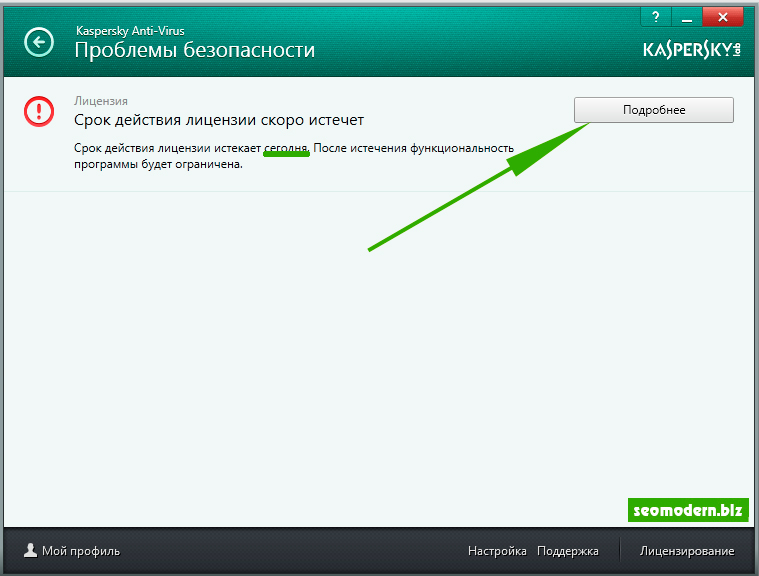Viewport: 759px width, 576px height.
Task: Click the gray Лицензия category label
Action: click(x=101, y=101)
